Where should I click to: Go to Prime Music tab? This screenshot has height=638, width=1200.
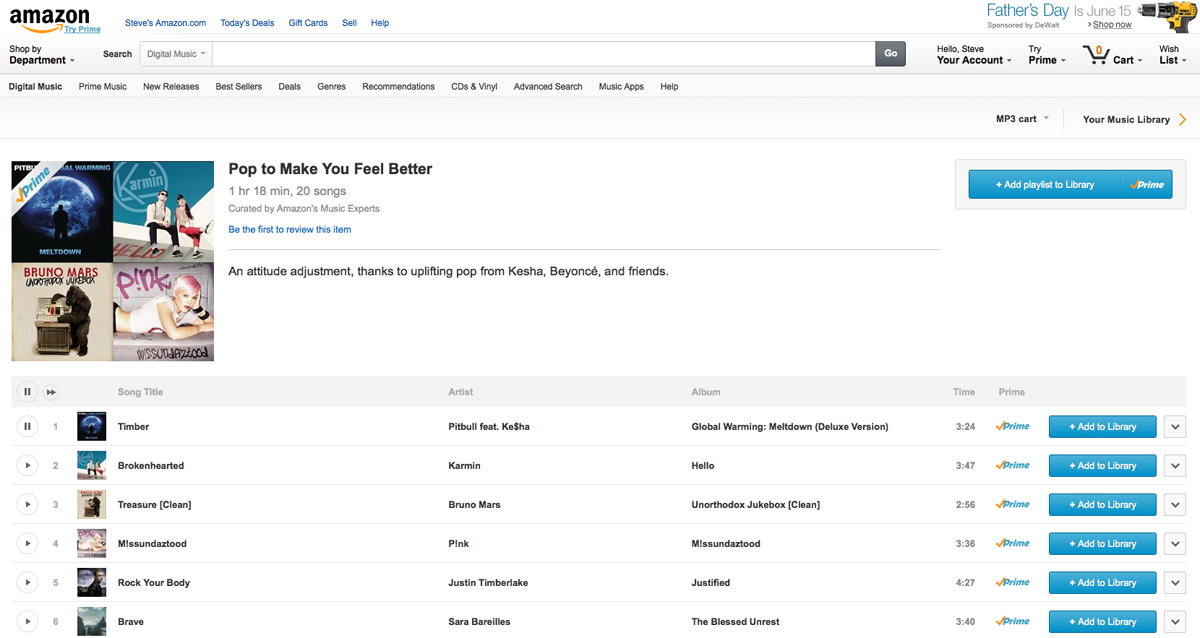[x=103, y=87]
